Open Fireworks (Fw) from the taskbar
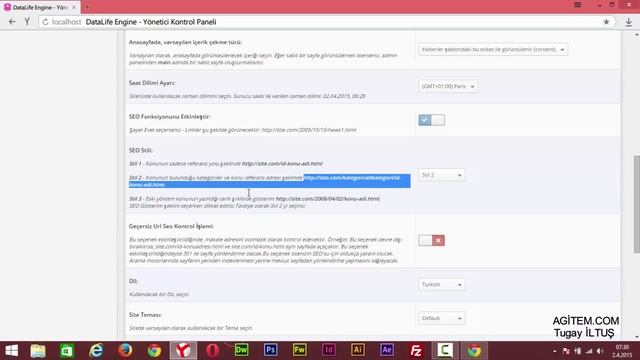Screen dimensions: 640x360 [300, 350]
